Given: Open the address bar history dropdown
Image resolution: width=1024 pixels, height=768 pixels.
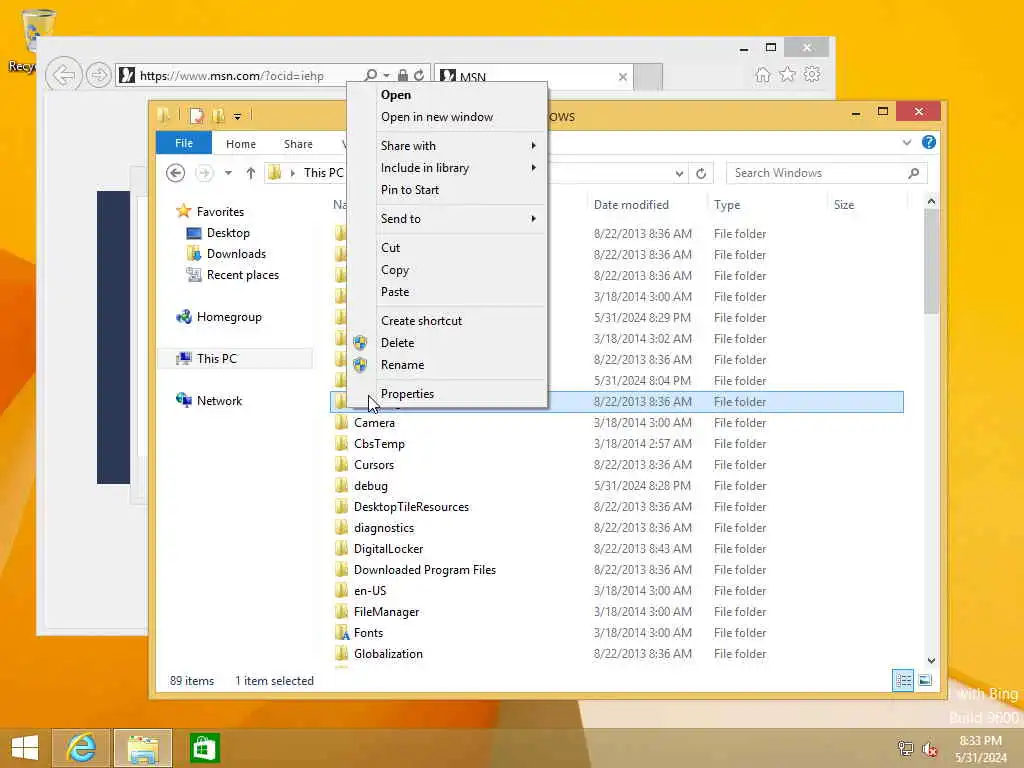Looking at the screenshot, I should (679, 174).
